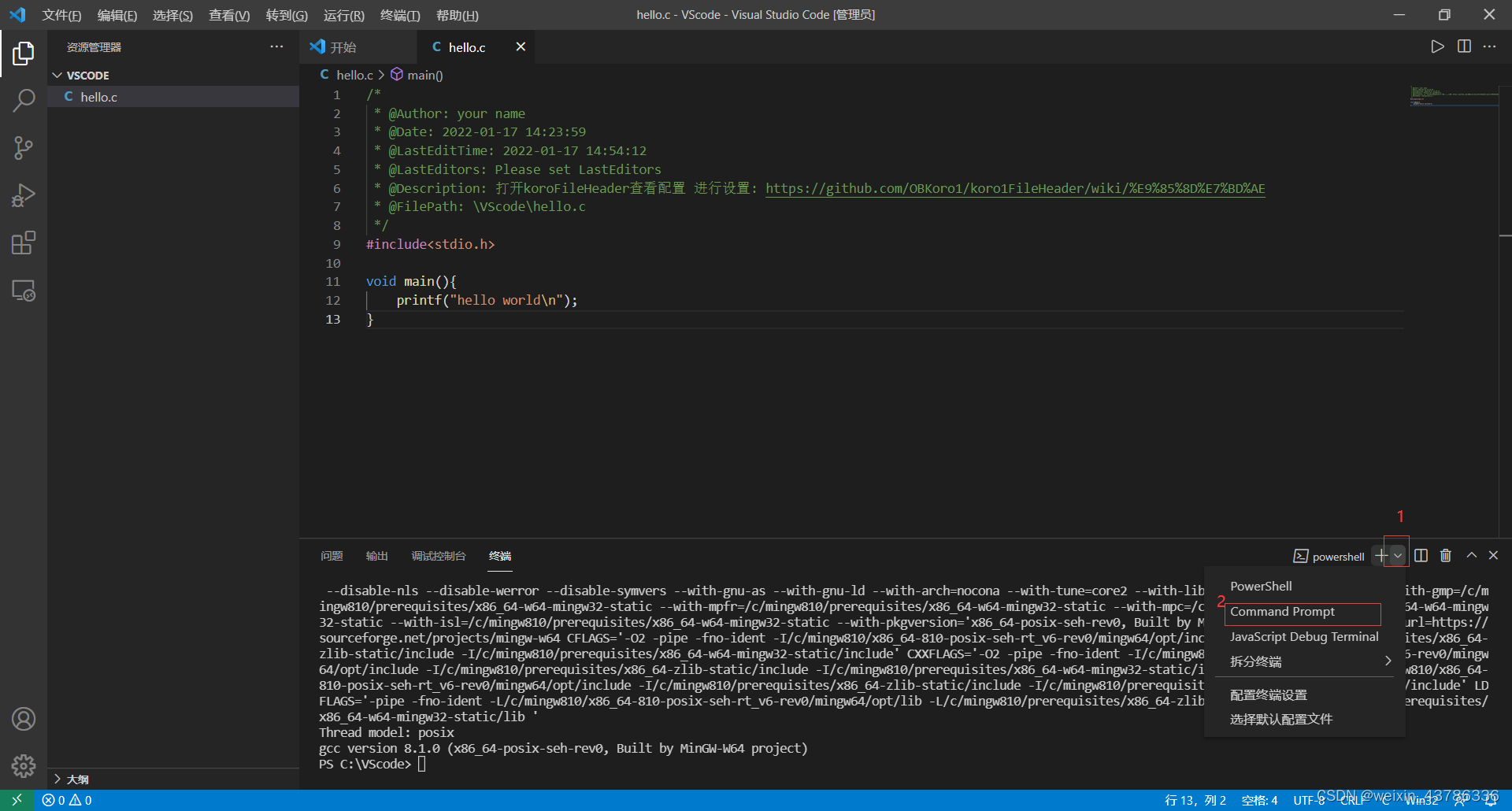Image resolution: width=1512 pixels, height=811 pixels.
Task: Open errors and warnings in status bar
Action: tap(67, 800)
